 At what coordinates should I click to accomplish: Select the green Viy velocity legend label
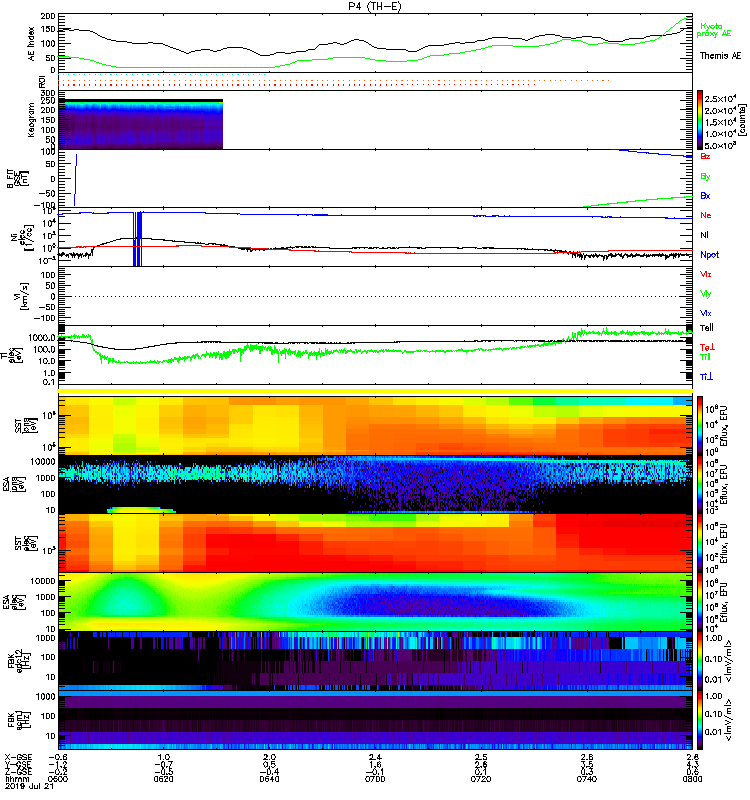point(706,294)
